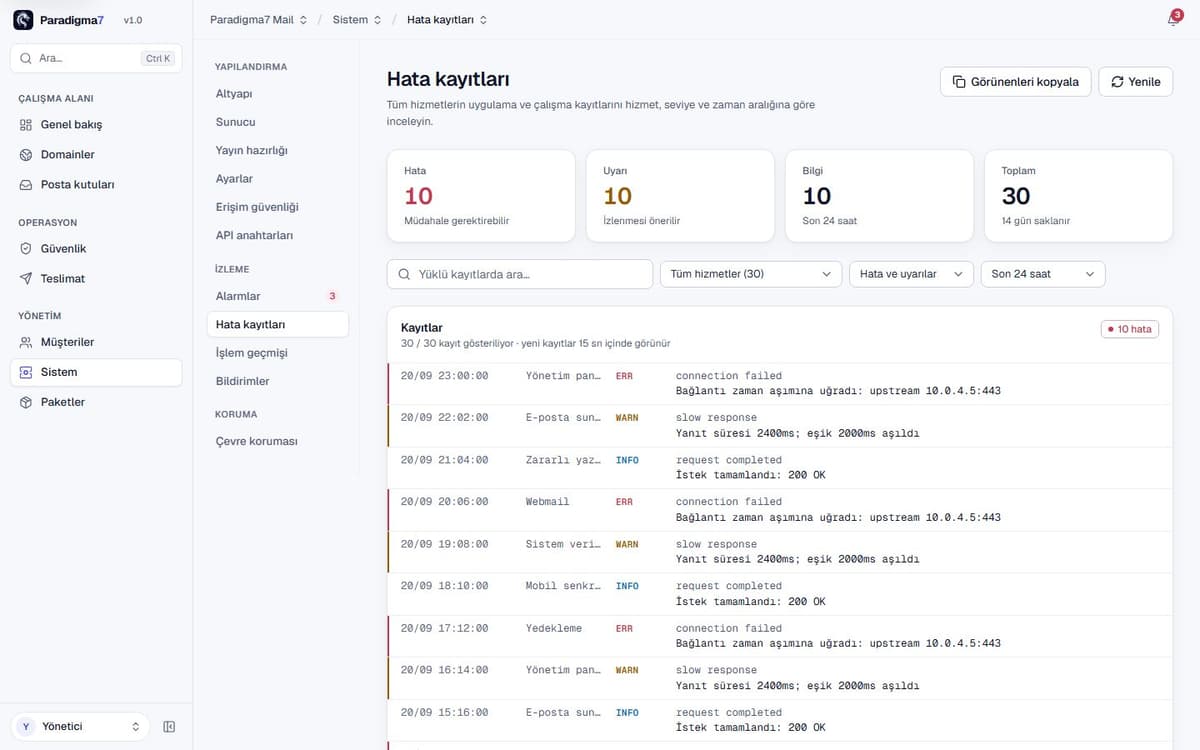
Task: Go to Genel bakış in sidebar
Action: tap(96, 125)
